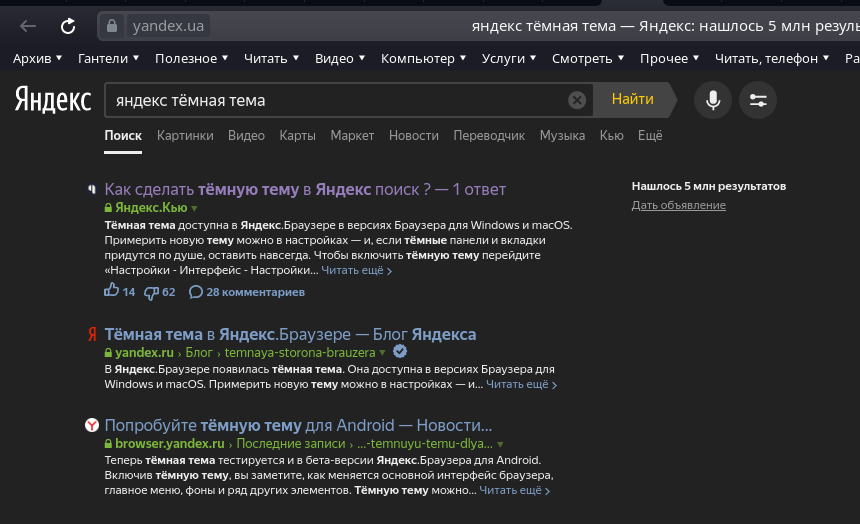Screen dimensions: 860x524
Task: Click the Яндекс logo
Action: [52, 100]
